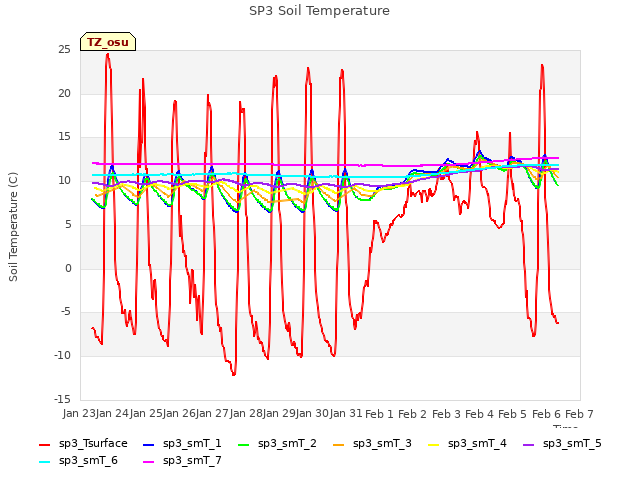Image resolution: width=640 pixels, height=480 pixels.
Task: Click the Feb 5 x-axis tick label
Action: point(513,414)
